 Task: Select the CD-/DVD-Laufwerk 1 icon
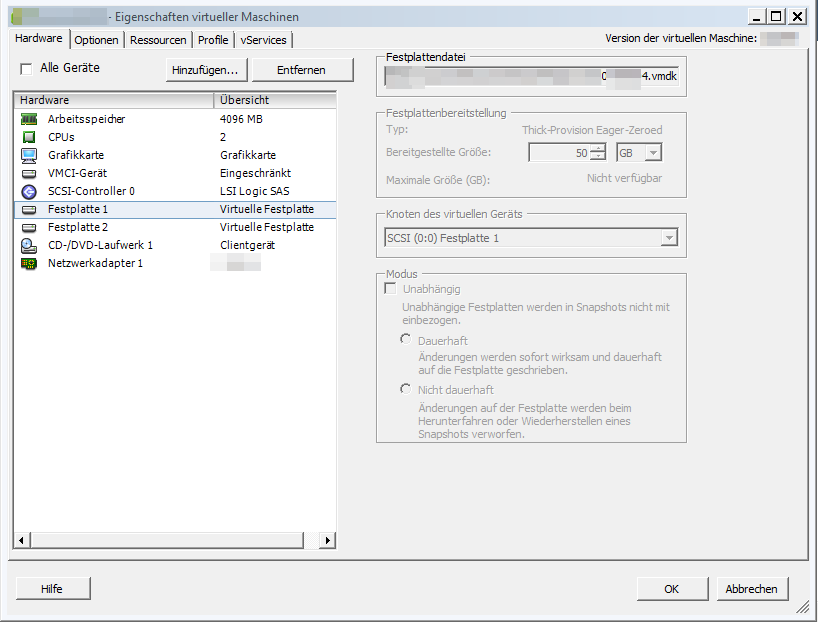pyautogui.click(x=29, y=245)
